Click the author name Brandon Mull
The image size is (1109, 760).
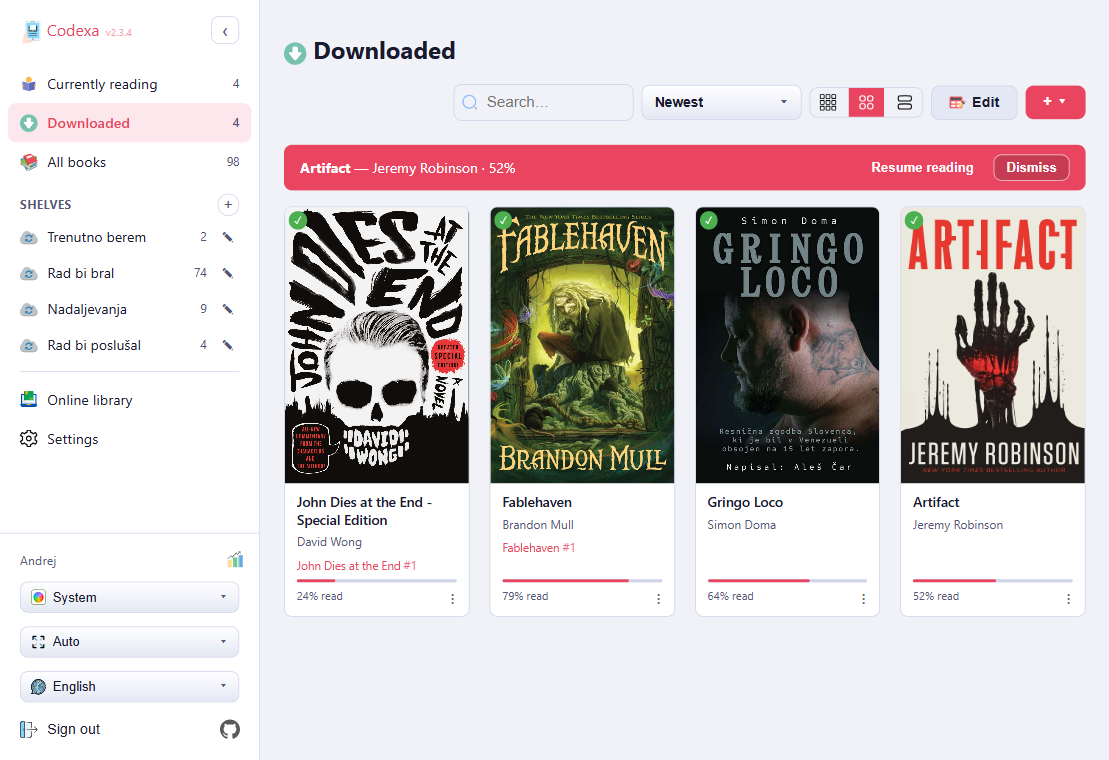pyautogui.click(x=538, y=525)
